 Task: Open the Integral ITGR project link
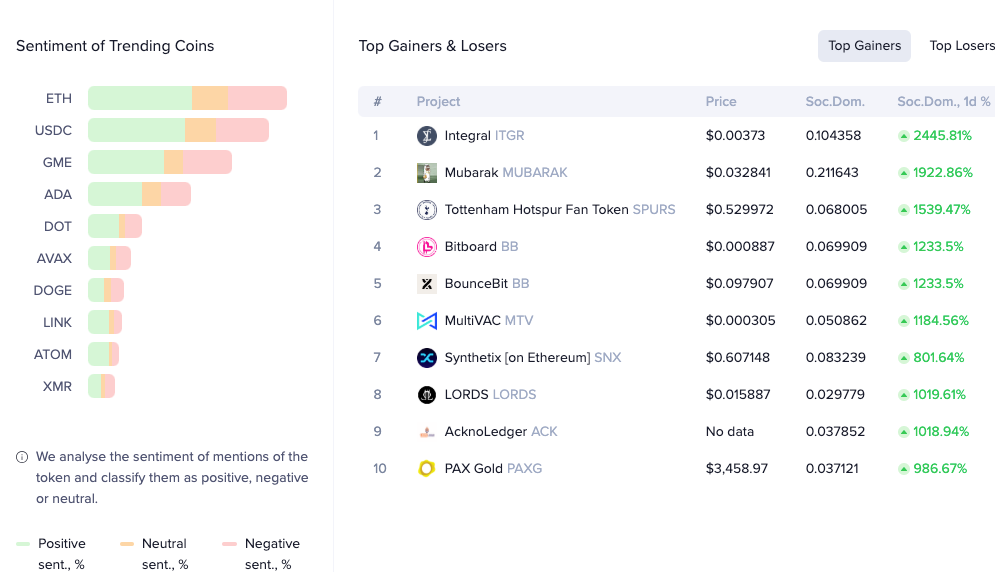tap(484, 135)
